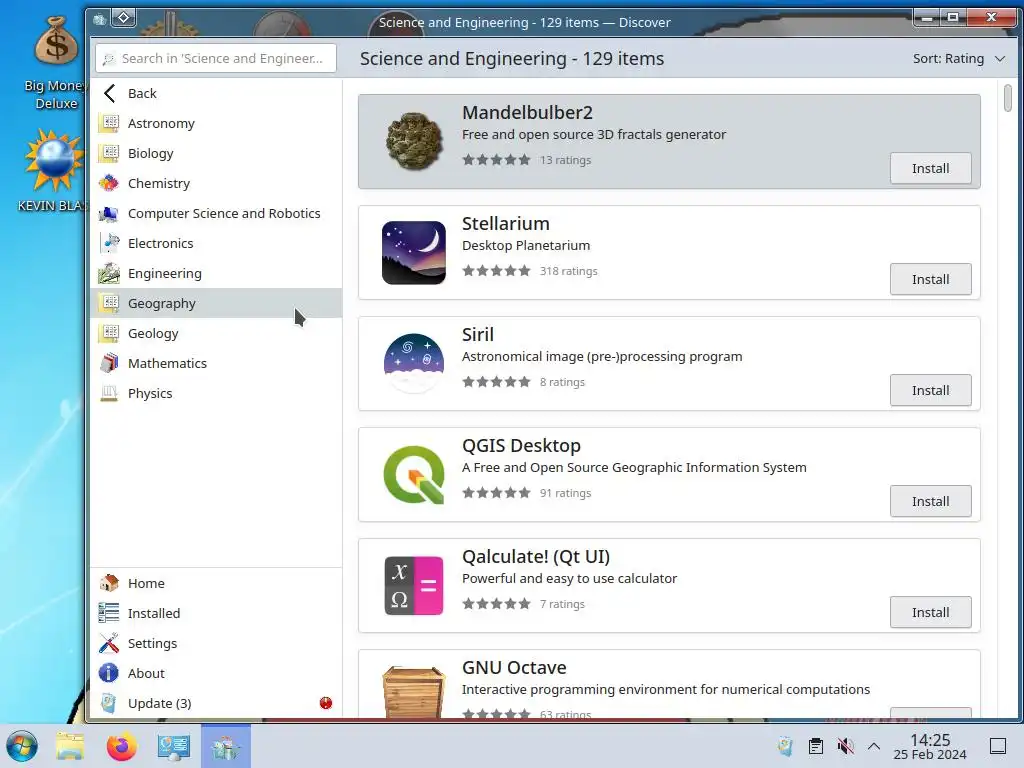The image size is (1024, 768).
Task: Click the clipboard tray icon
Action: [816, 746]
